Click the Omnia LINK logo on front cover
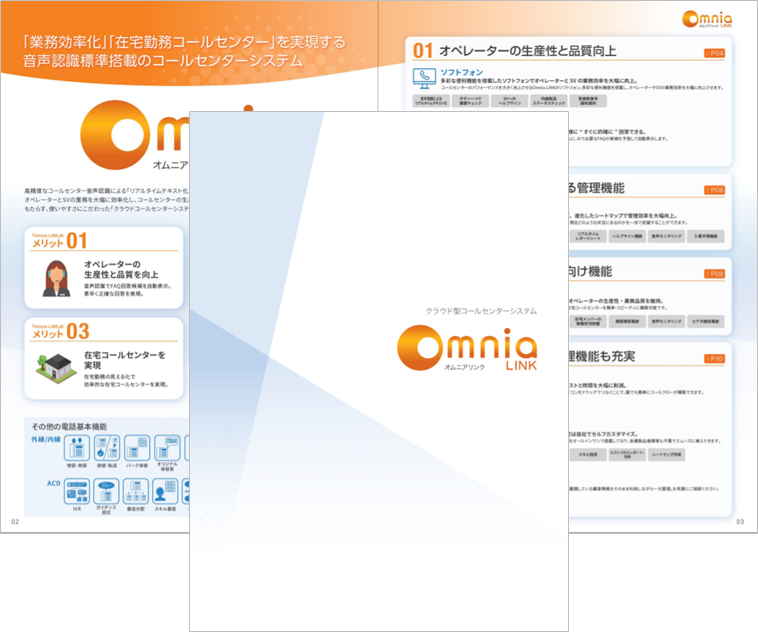The height and width of the screenshot is (632, 758). pyautogui.click(x=467, y=348)
